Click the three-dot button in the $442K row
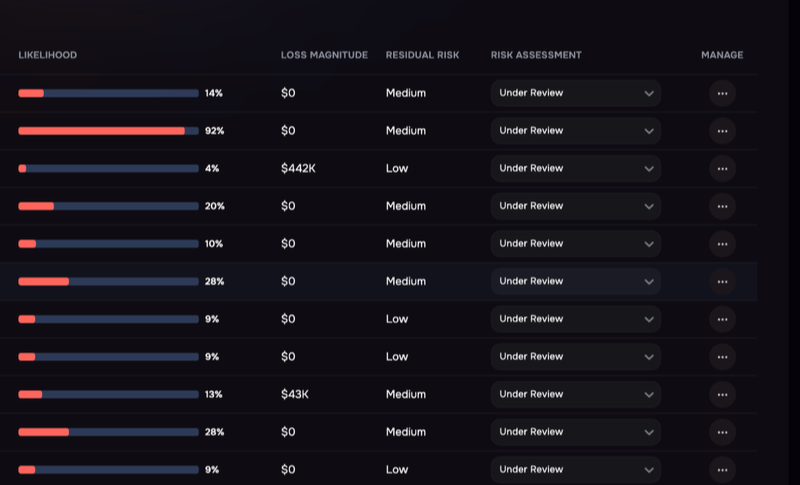 722,169
